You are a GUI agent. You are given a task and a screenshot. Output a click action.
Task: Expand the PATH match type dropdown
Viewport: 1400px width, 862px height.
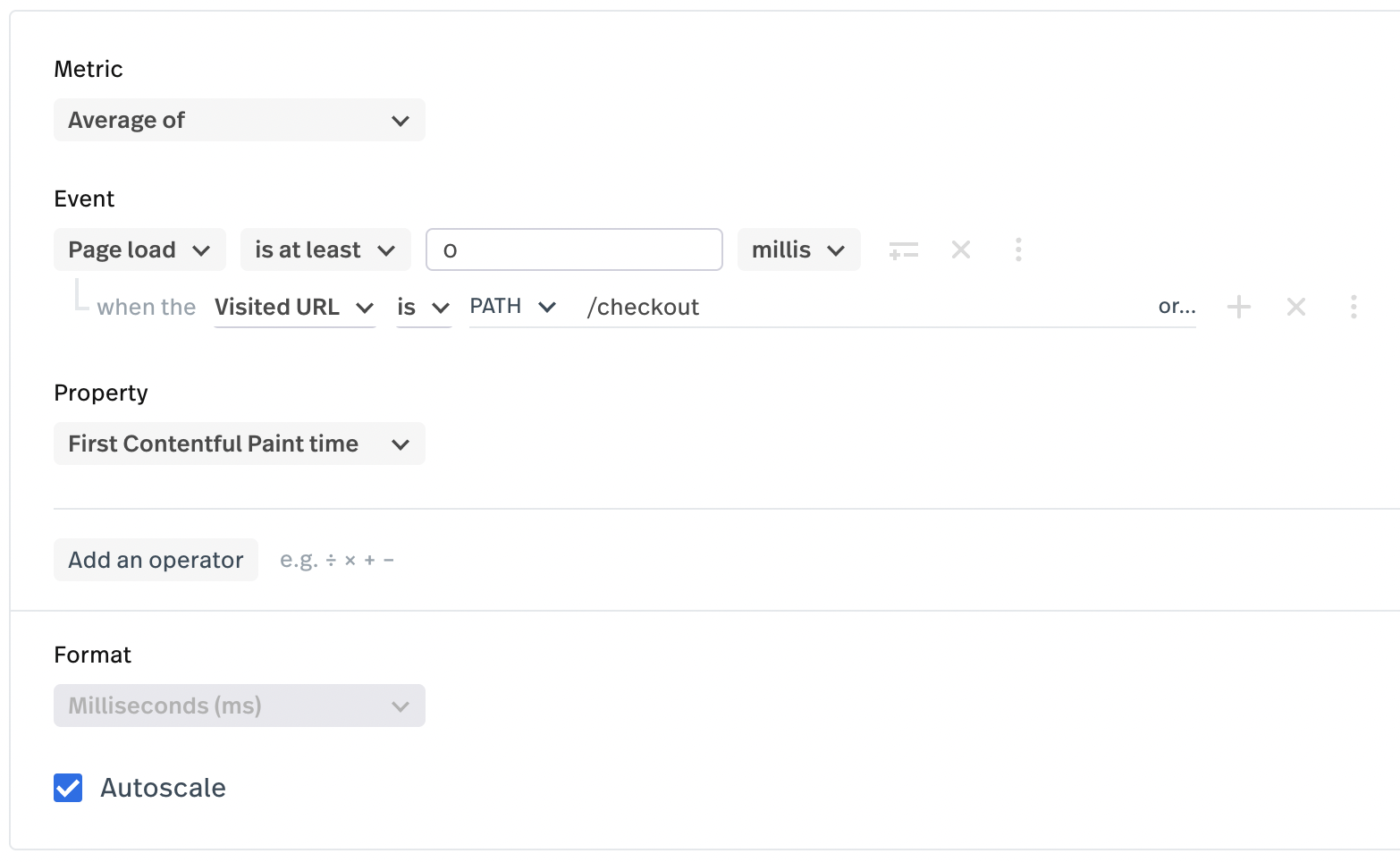[x=513, y=307]
